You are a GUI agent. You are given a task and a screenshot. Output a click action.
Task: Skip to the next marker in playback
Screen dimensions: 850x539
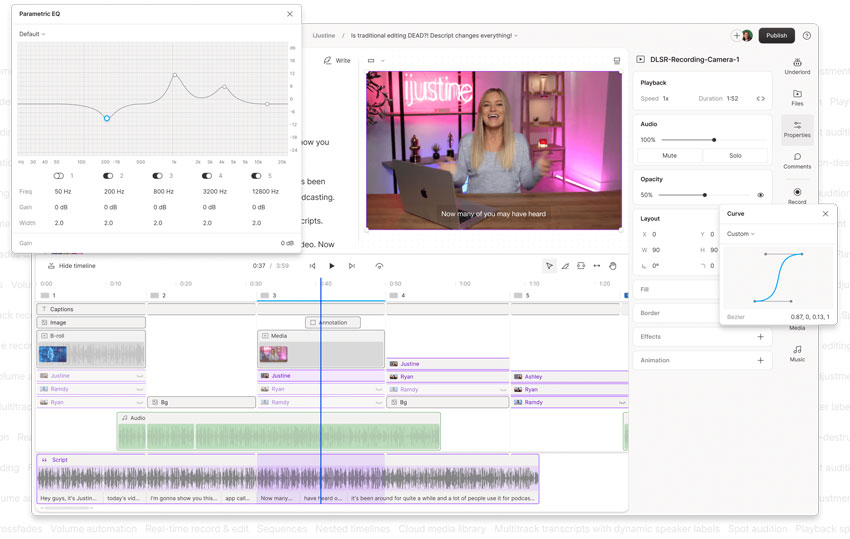point(351,266)
